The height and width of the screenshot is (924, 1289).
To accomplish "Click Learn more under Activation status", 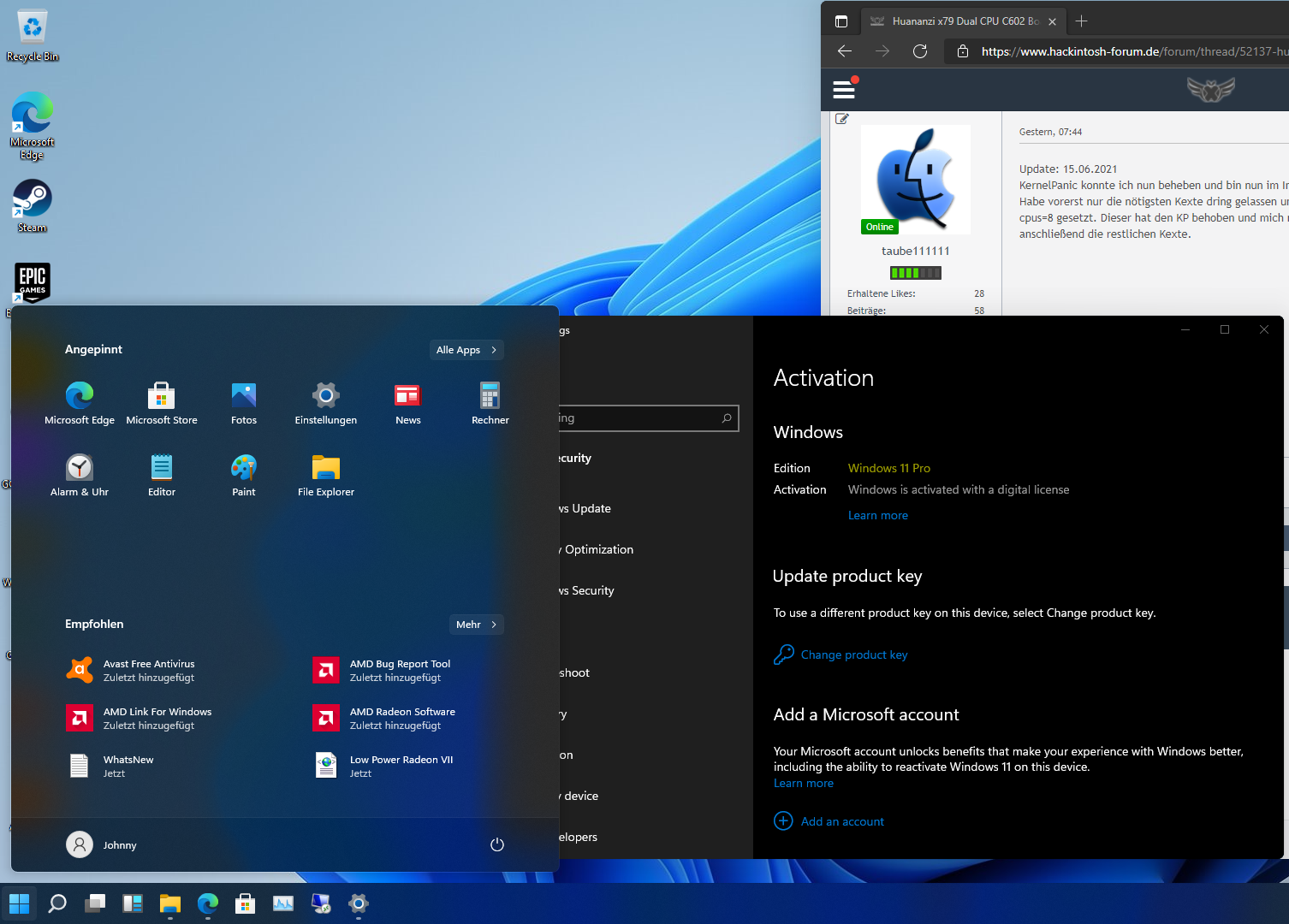I will click(877, 515).
